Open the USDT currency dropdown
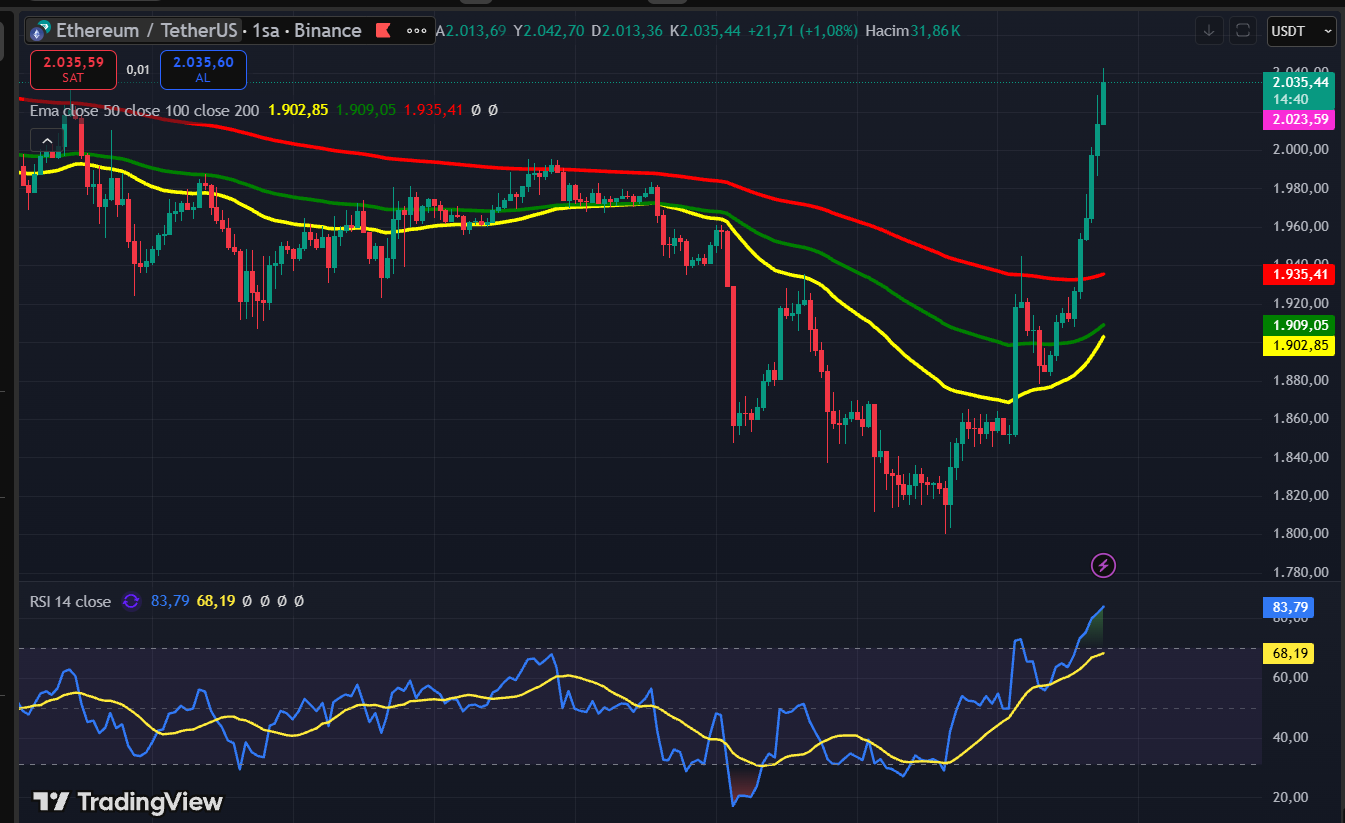The width and height of the screenshot is (1345, 823). coord(1301,31)
